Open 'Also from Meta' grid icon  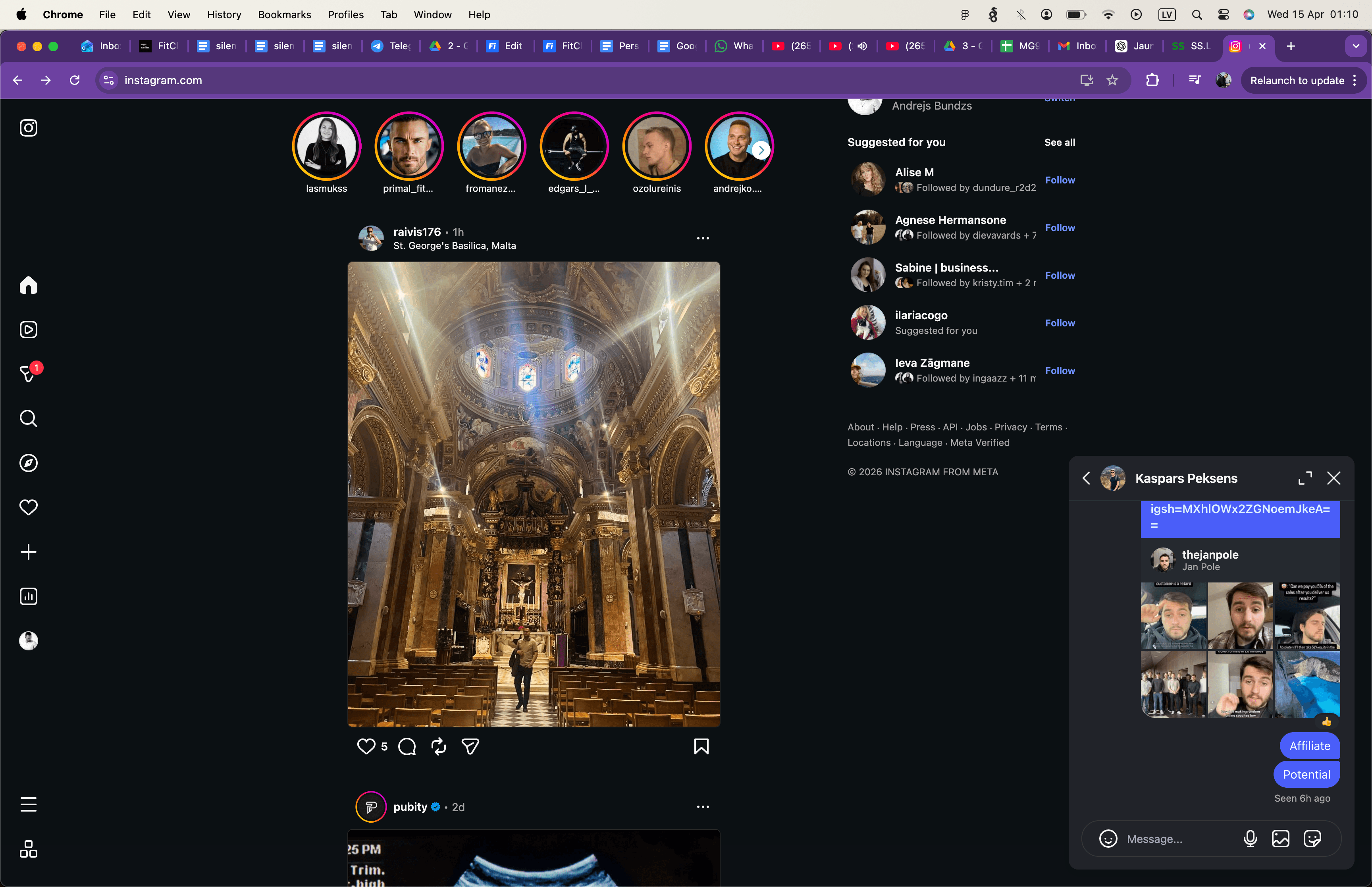click(28, 848)
